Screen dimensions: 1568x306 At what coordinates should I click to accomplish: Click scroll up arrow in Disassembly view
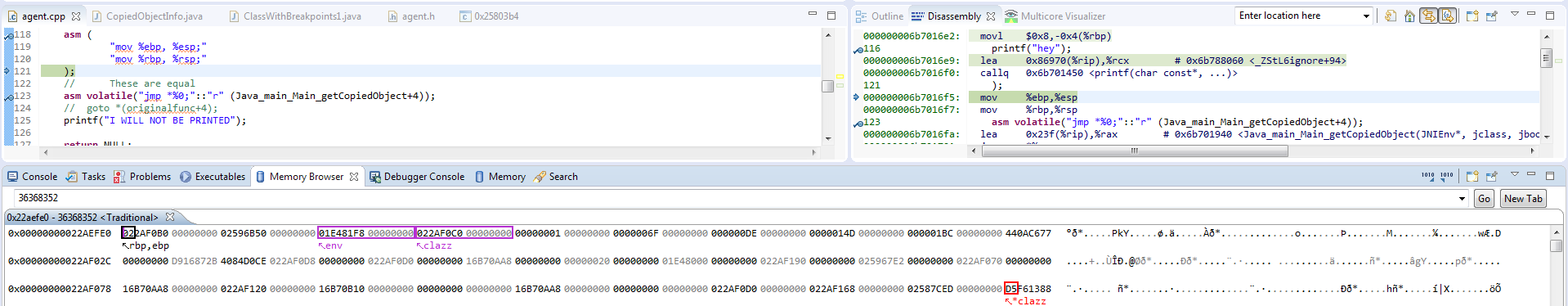click(x=1547, y=37)
